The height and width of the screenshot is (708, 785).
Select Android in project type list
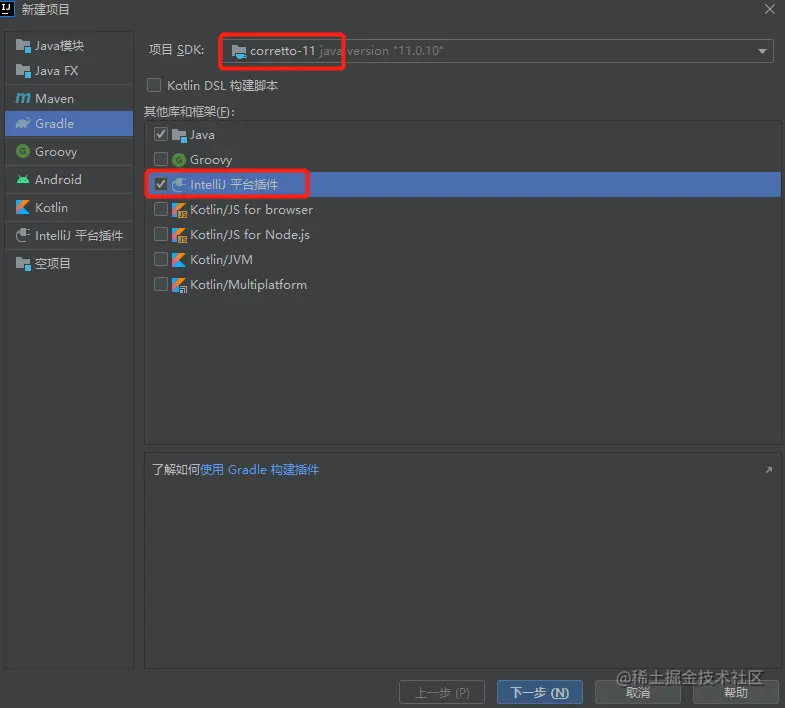click(x=69, y=179)
